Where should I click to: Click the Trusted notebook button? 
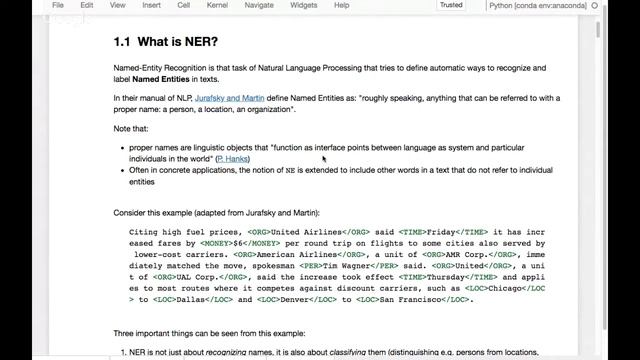point(451,5)
